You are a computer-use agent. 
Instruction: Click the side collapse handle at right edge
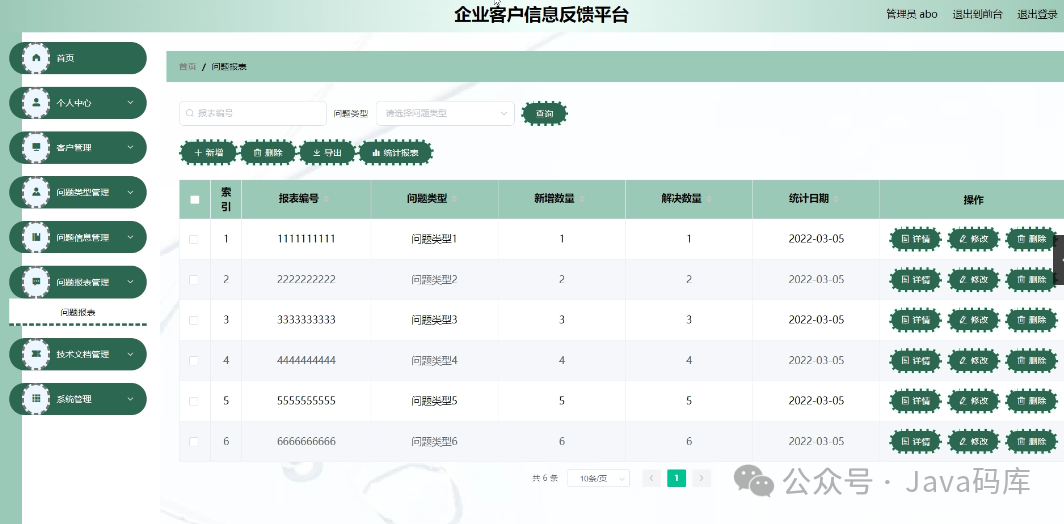[1059, 260]
